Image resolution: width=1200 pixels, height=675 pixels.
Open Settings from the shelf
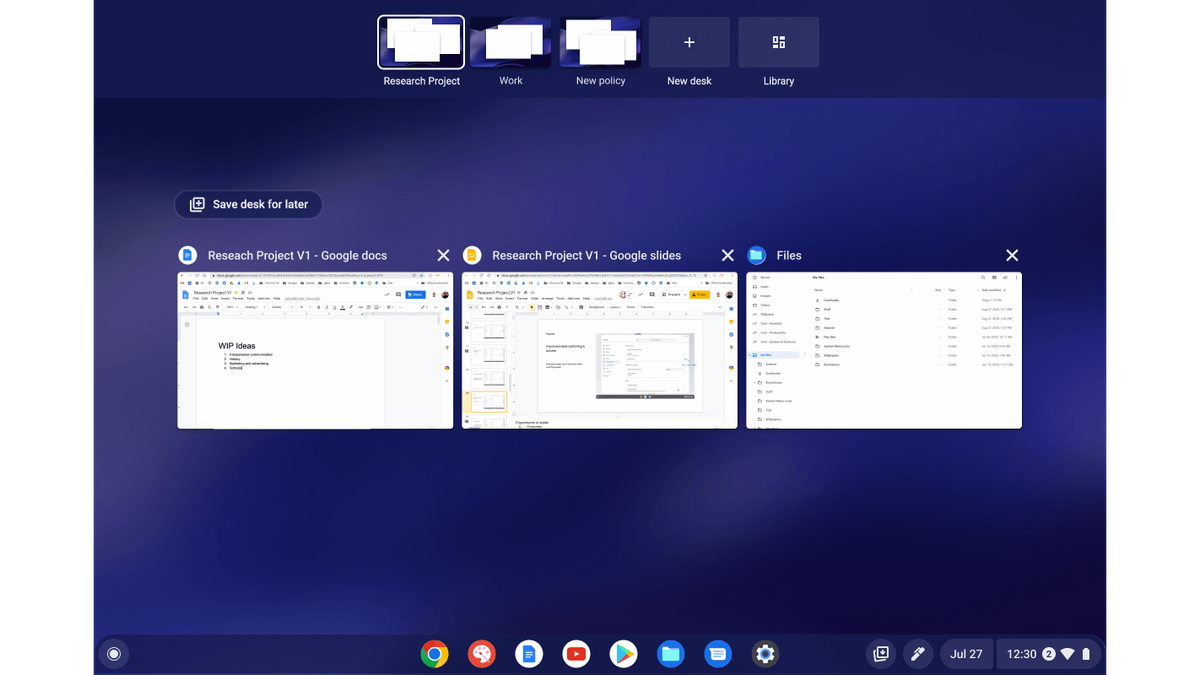tap(765, 653)
